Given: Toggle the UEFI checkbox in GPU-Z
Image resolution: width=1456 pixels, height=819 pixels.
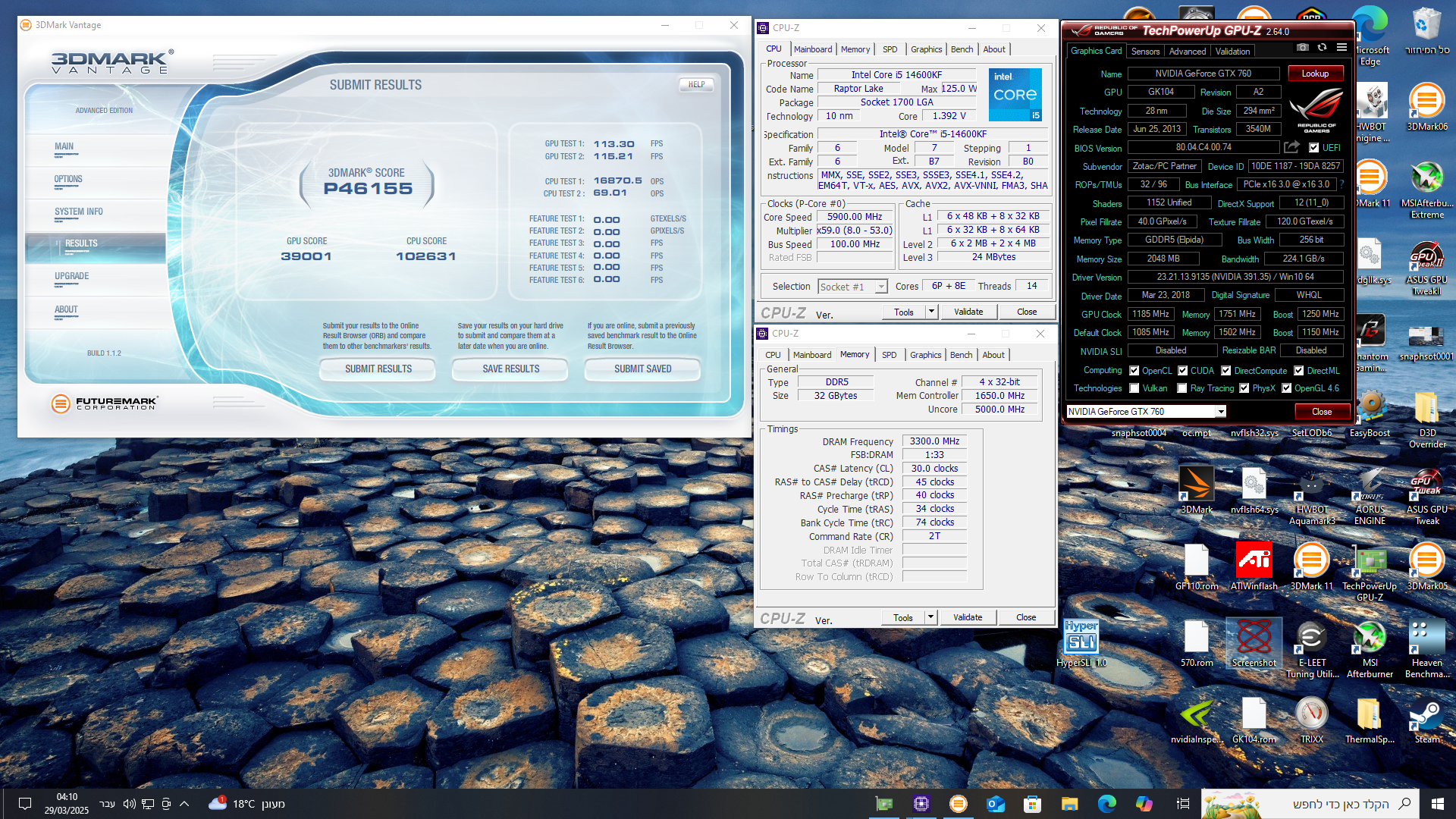Looking at the screenshot, I should (1314, 148).
